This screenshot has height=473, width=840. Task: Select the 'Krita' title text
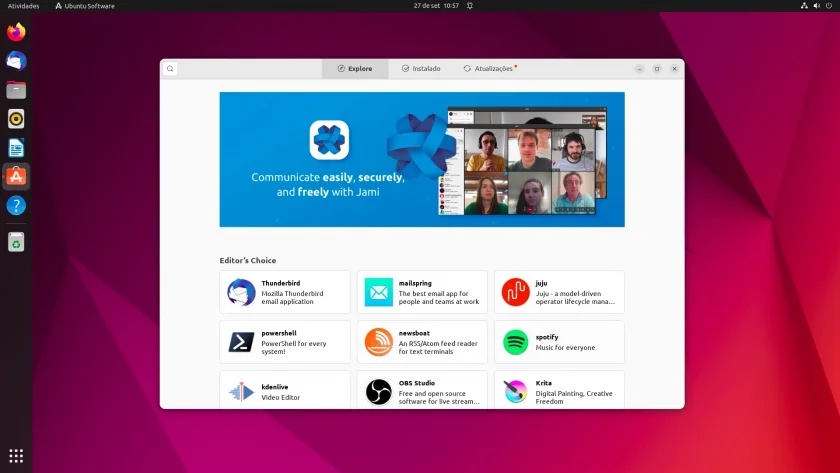(543, 383)
